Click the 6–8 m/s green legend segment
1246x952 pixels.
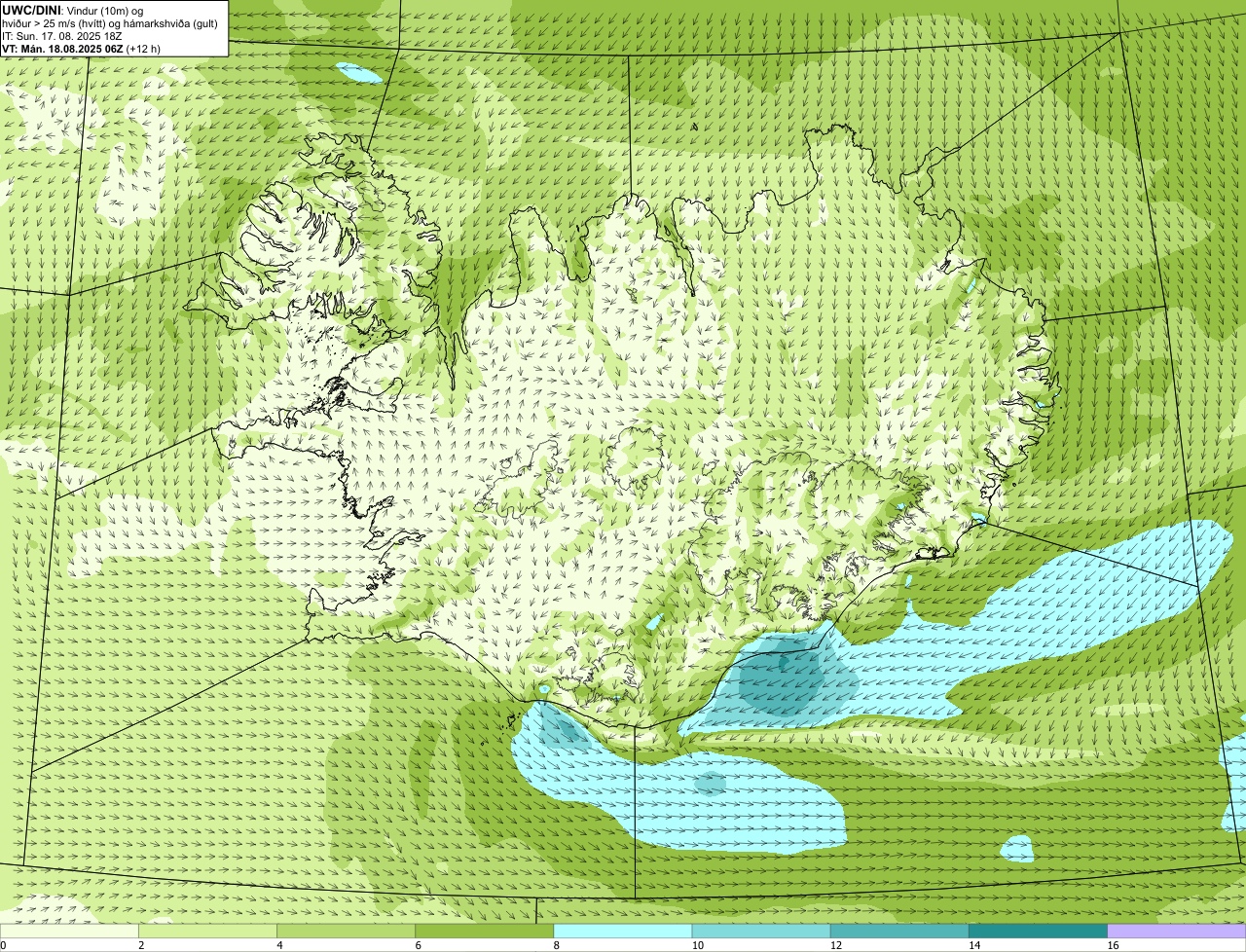[x=485, y=931]
